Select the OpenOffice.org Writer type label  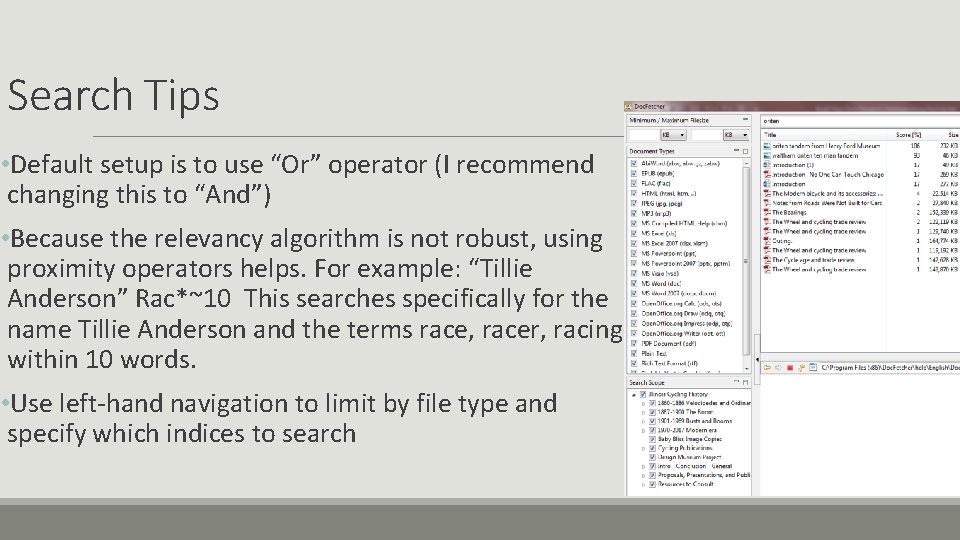(x=683, y=334)
